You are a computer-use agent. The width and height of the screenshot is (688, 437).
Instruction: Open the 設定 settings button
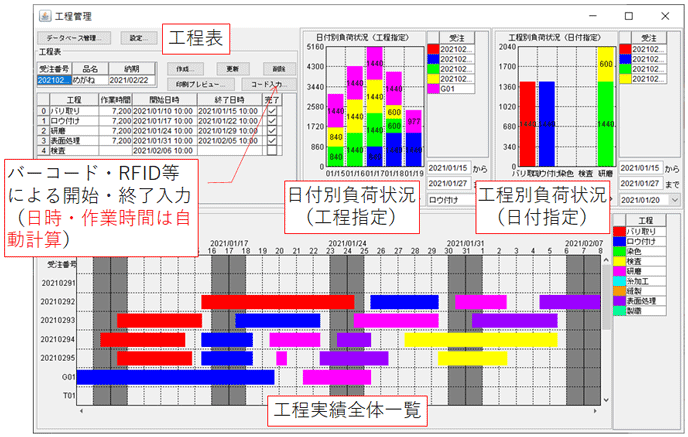tap(139, 38)
